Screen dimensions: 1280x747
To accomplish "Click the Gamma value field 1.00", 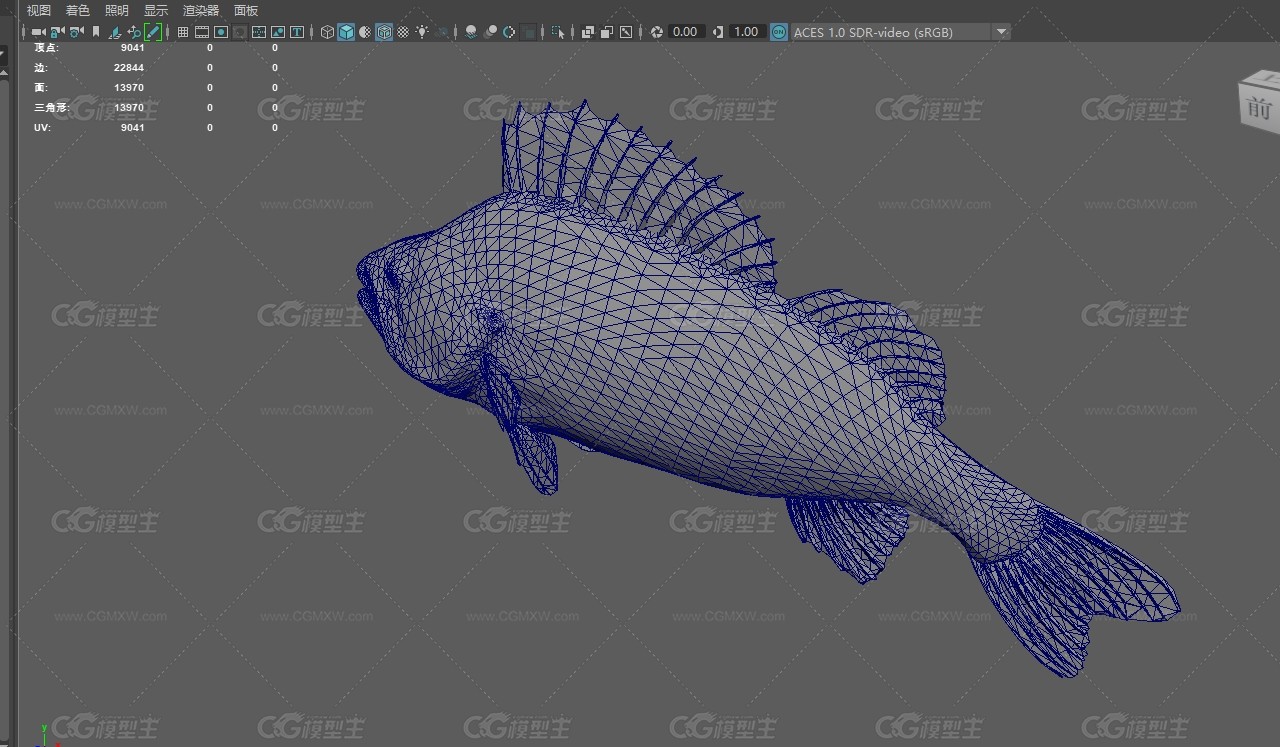I will pos(746,32).
